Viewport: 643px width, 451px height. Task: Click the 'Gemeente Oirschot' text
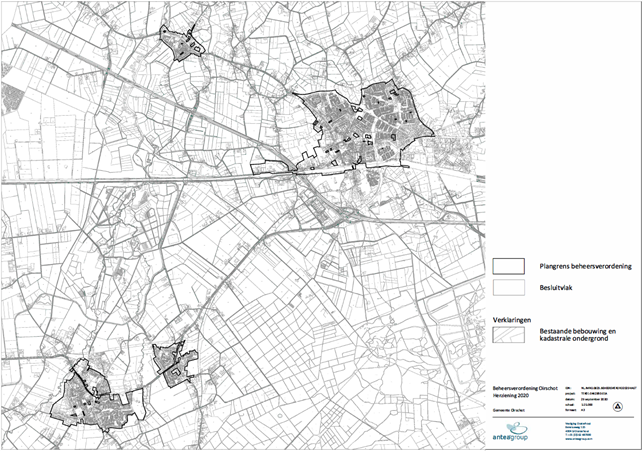click(x=511, y=410)
